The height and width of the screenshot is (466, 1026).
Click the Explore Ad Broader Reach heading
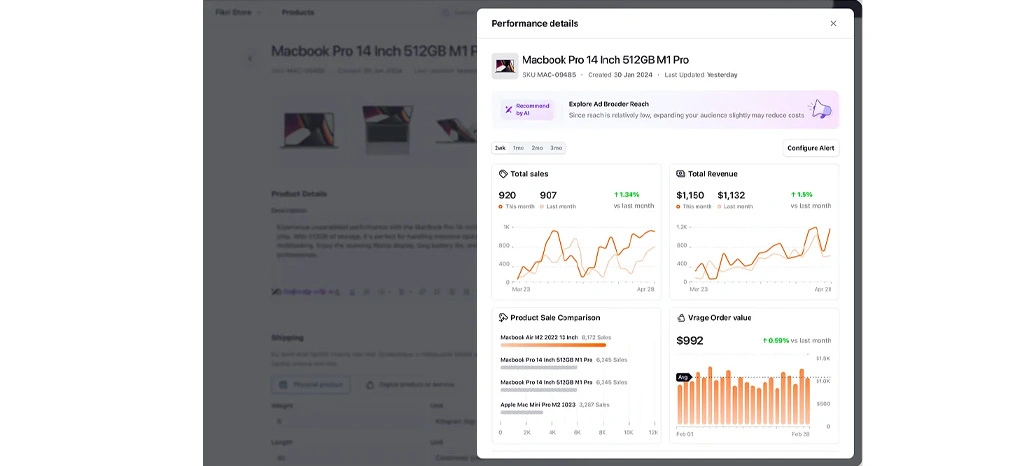[609, 104]
